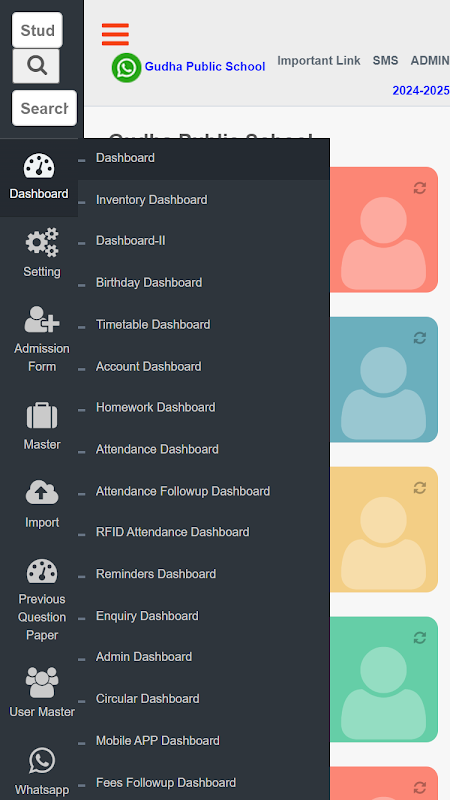Click the user avatar on blue card
450x800 pixels.
(x=383, y=393)
